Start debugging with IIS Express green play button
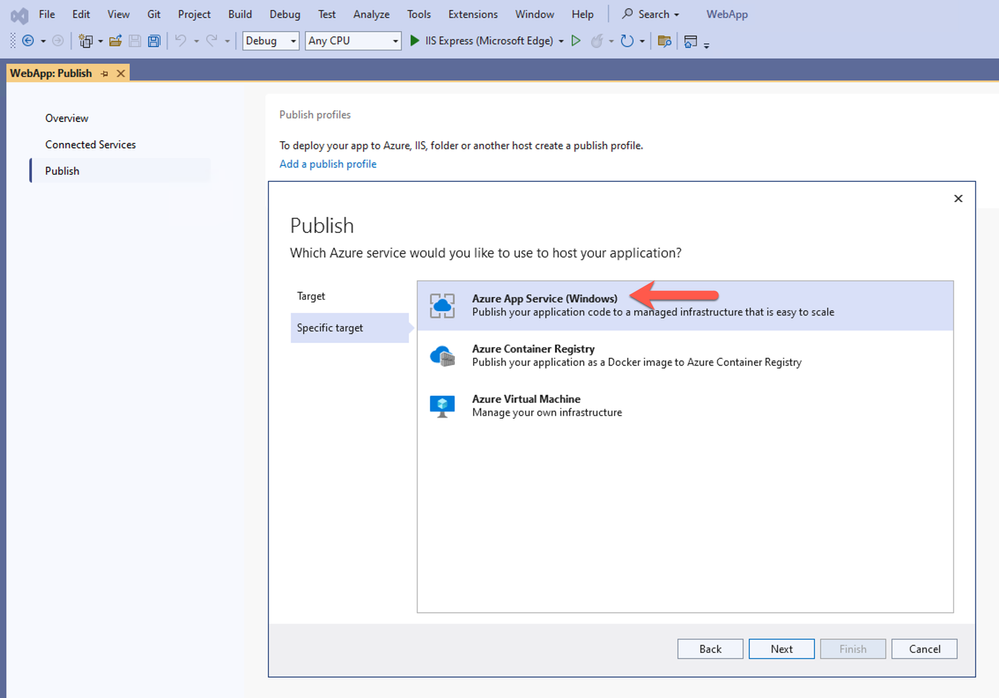This screenshot has height=698, width=999. coord(415,41)
